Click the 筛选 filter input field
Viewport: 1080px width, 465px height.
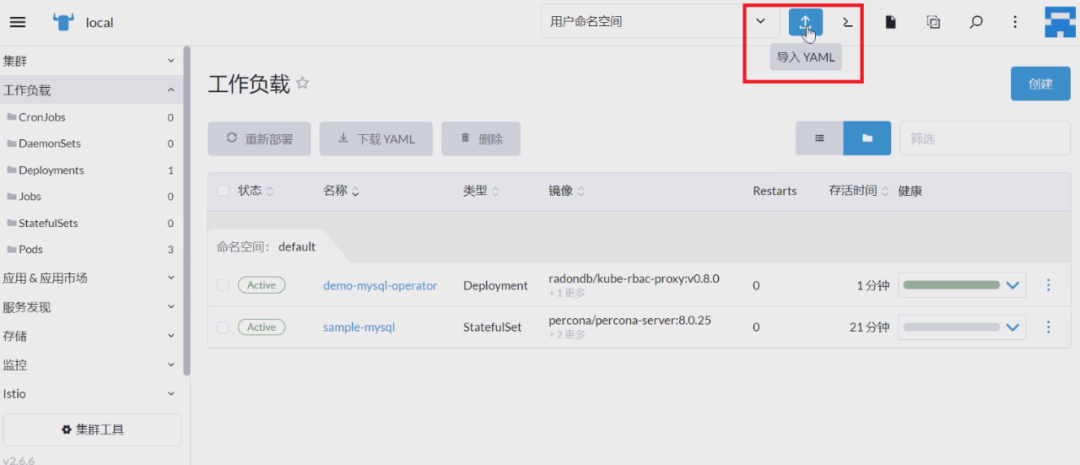[x=985, y=138]
